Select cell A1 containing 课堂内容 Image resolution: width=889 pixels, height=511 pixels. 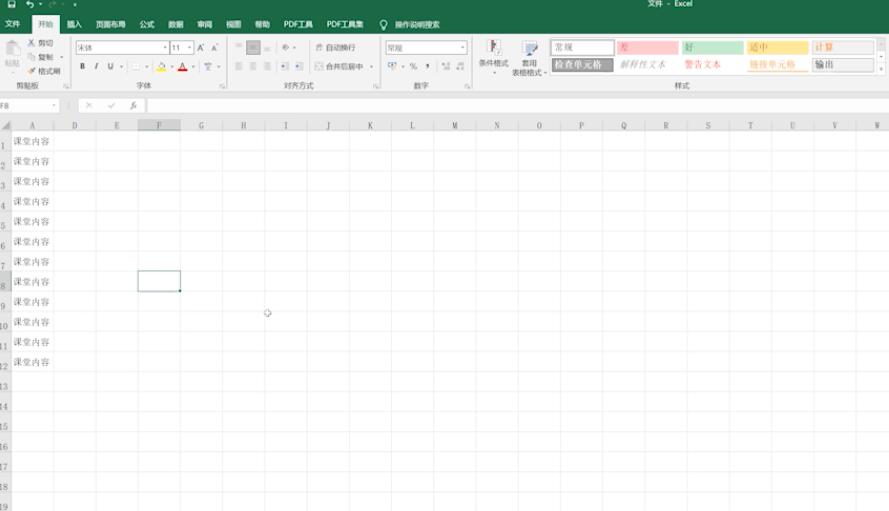(32, 141)
